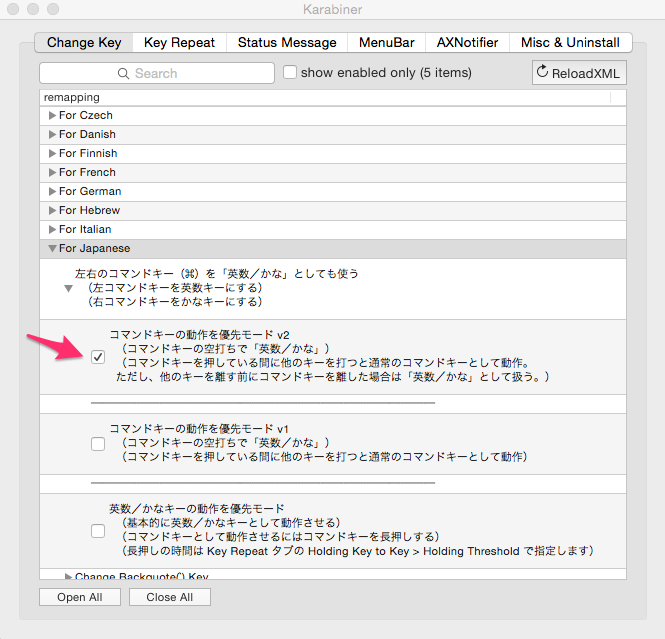The image size is (665, 639).
Task: Enable コマンドキーの動作を優先モード v1
Action: pos(98,444)
